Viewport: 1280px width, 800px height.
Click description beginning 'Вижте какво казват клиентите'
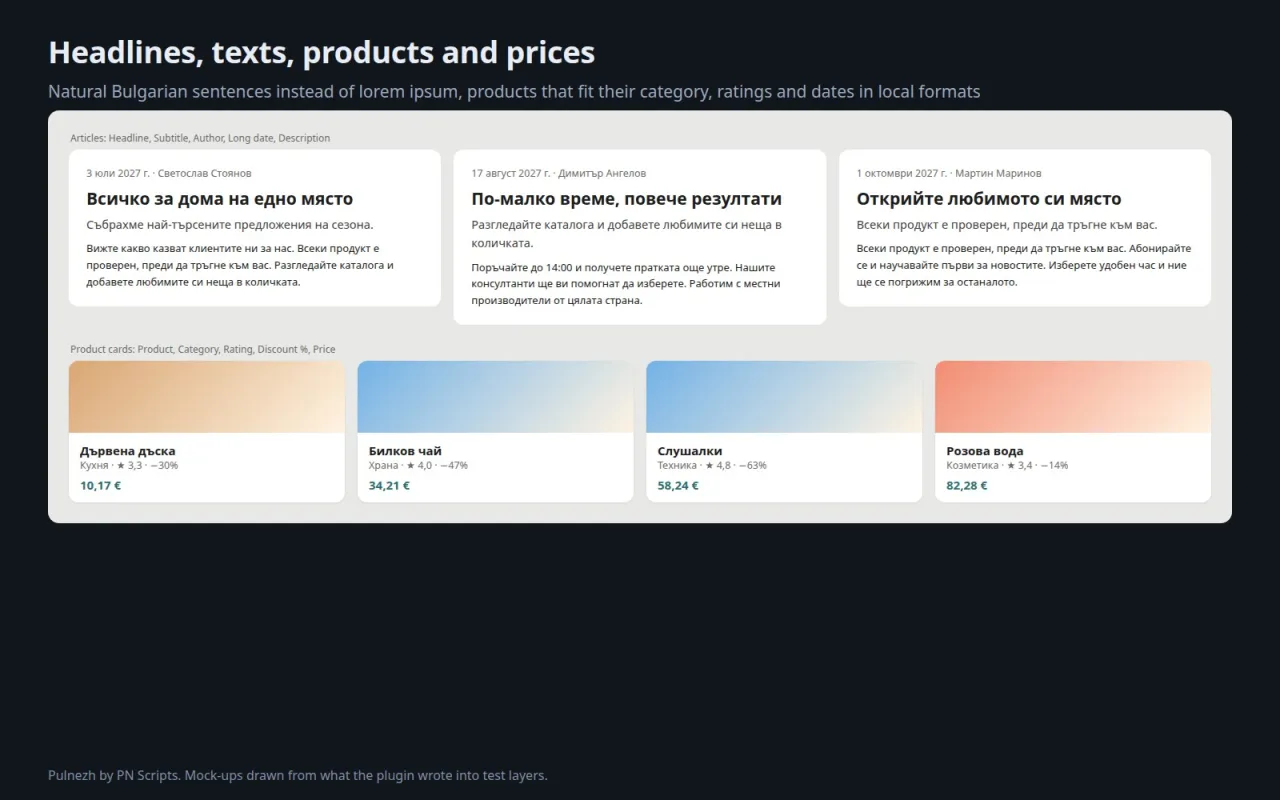pos(240,265)
